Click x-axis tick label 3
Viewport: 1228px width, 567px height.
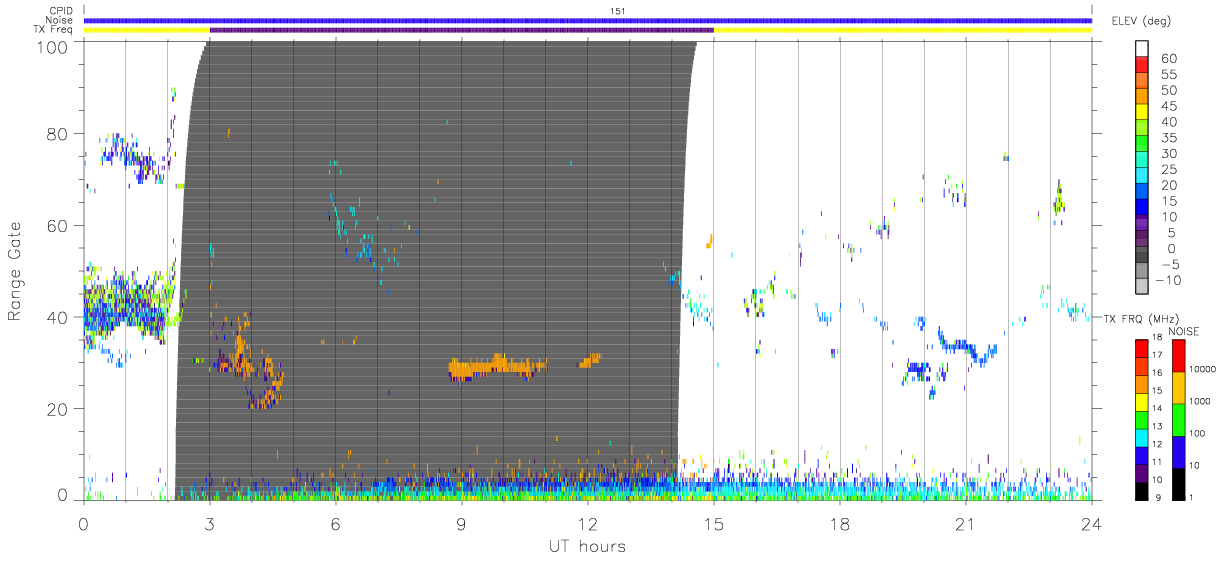210,523
